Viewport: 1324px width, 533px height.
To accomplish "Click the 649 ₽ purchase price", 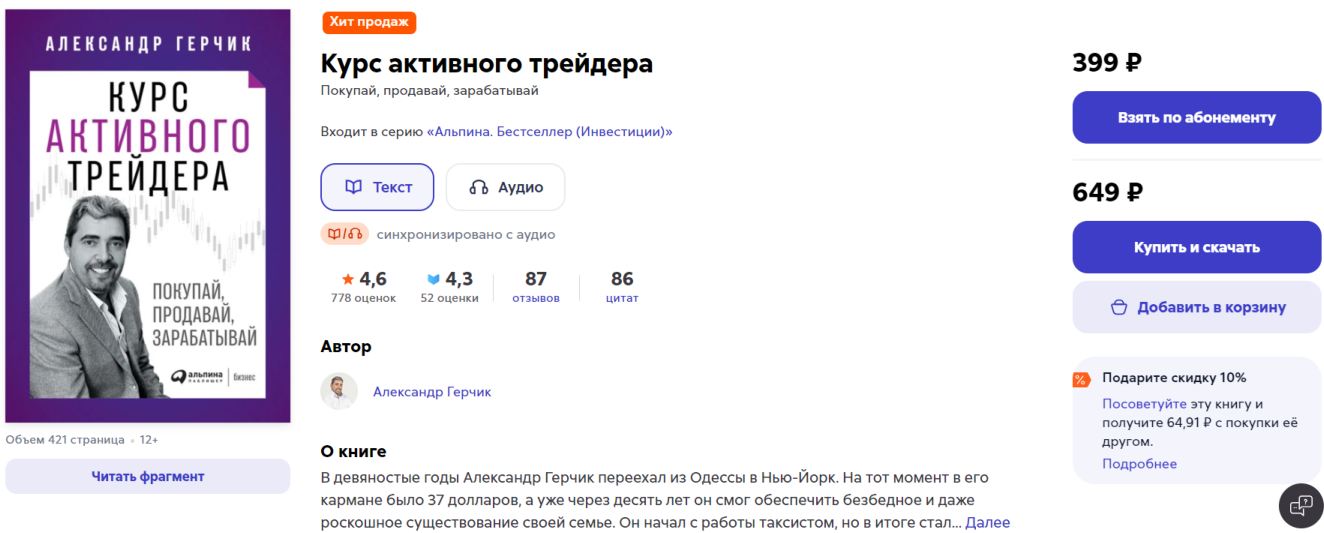I will 1107,192.
